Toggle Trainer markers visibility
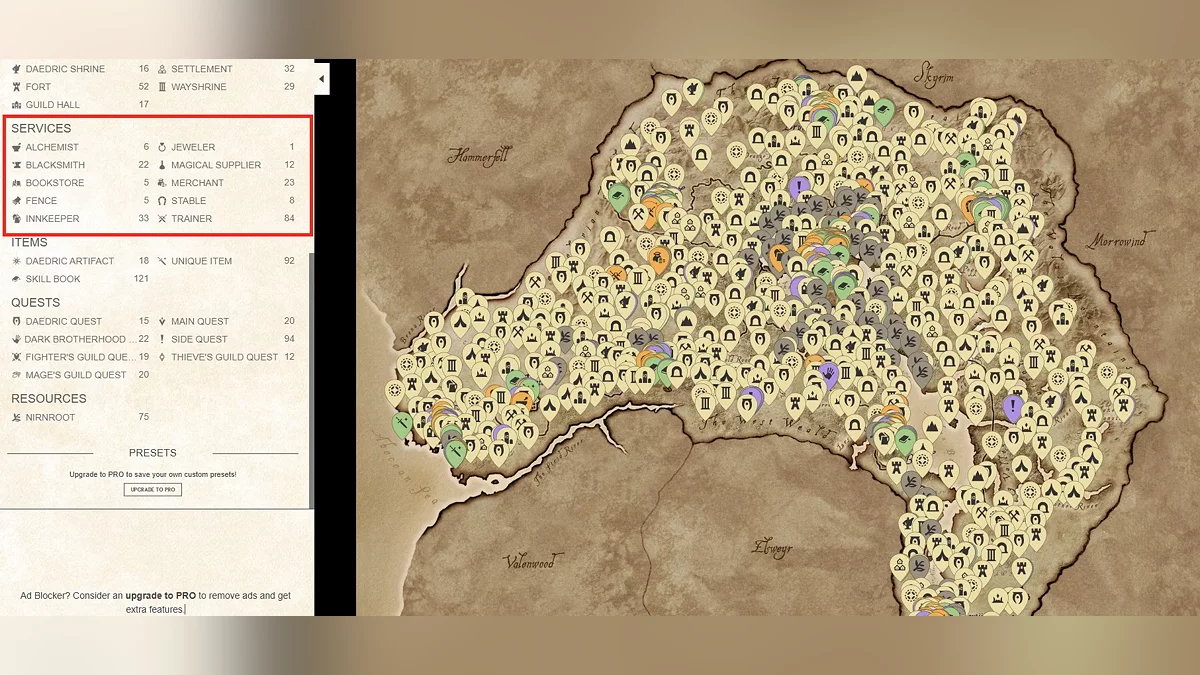The height and width of the screenshot is (675, 1200). coord(191,219)
